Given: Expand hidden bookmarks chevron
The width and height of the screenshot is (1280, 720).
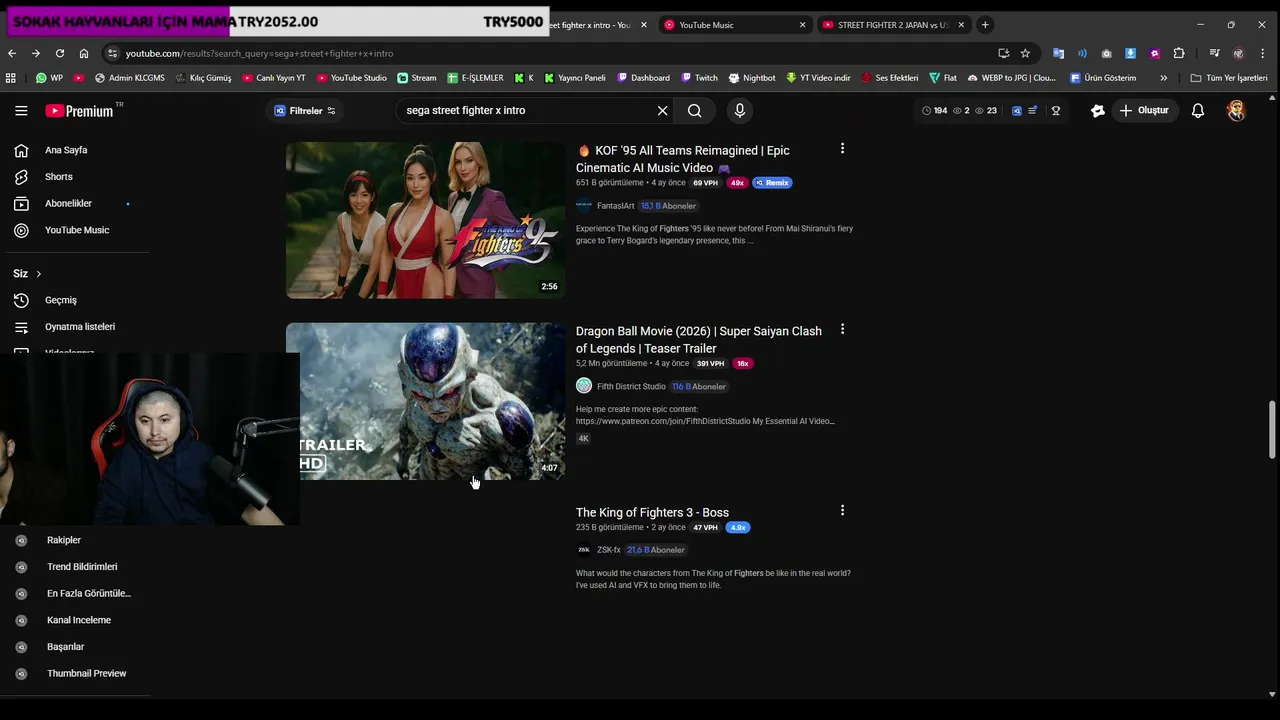Looking at the screenshot, I should (1163, 78).
